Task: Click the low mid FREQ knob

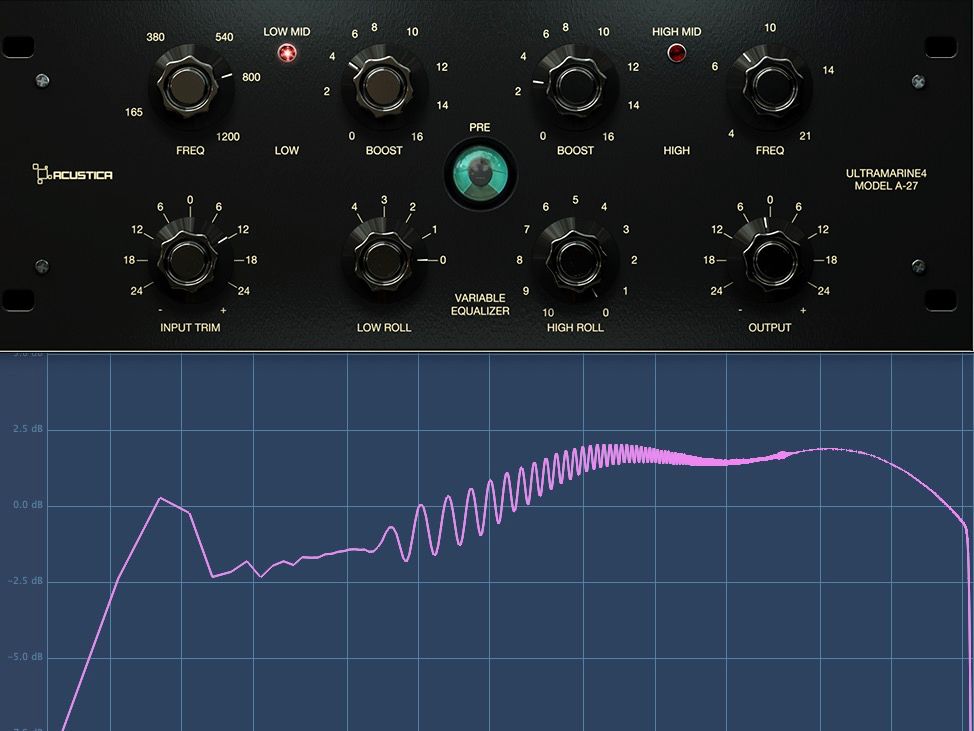Action: pos(188,85)
